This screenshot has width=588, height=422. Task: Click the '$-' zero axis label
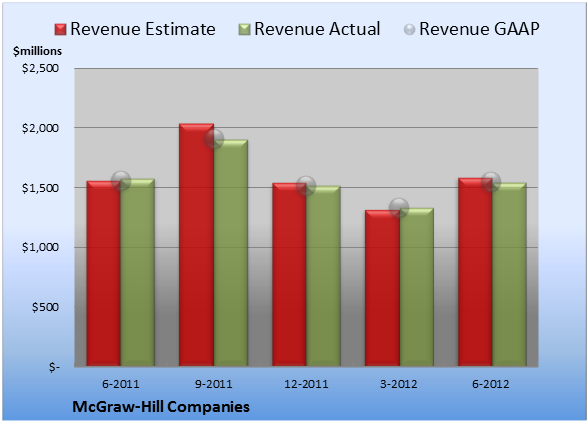[54, 367]
